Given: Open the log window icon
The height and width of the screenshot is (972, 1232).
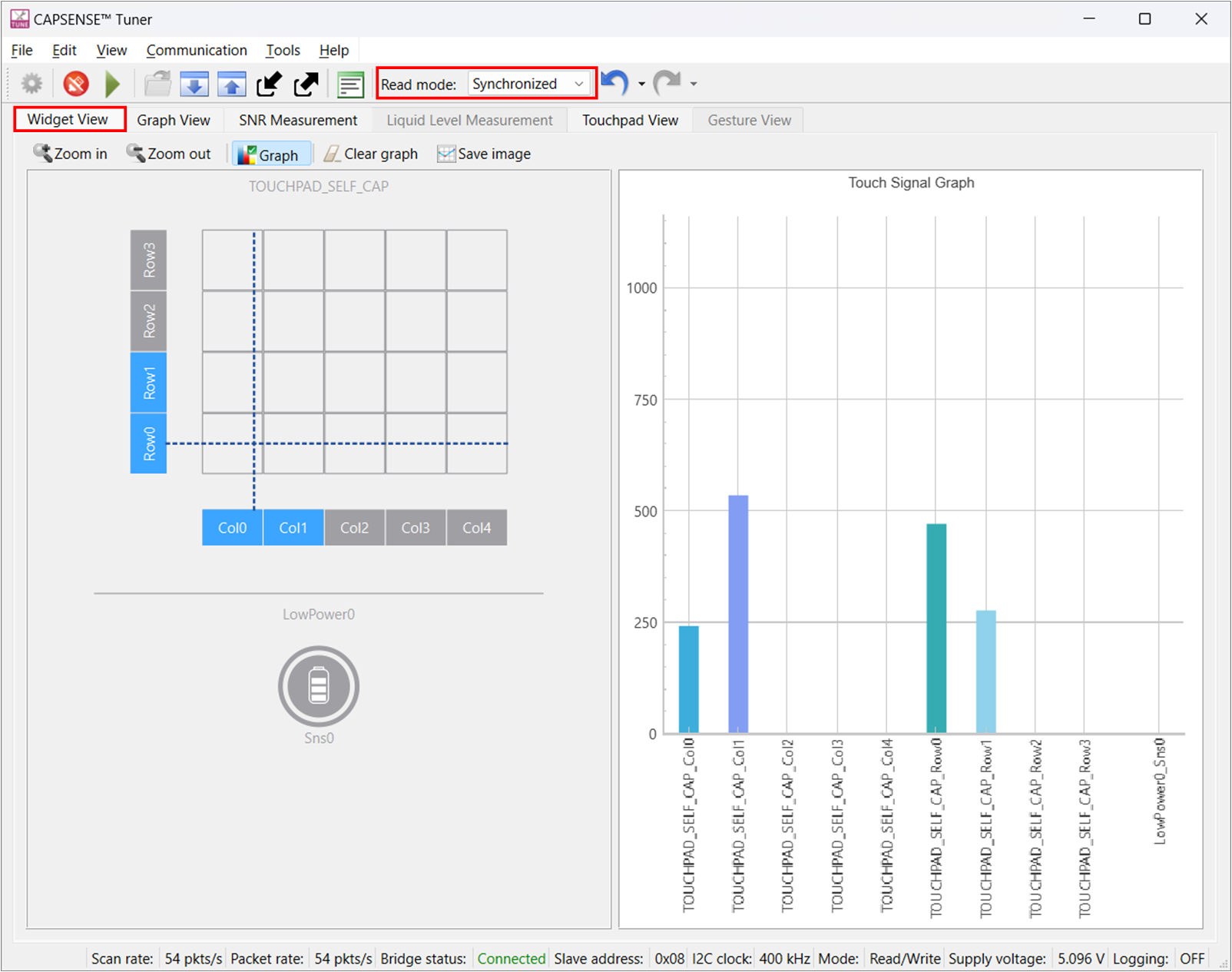Looking at the screenshot, I should click(x=350, y=84).
